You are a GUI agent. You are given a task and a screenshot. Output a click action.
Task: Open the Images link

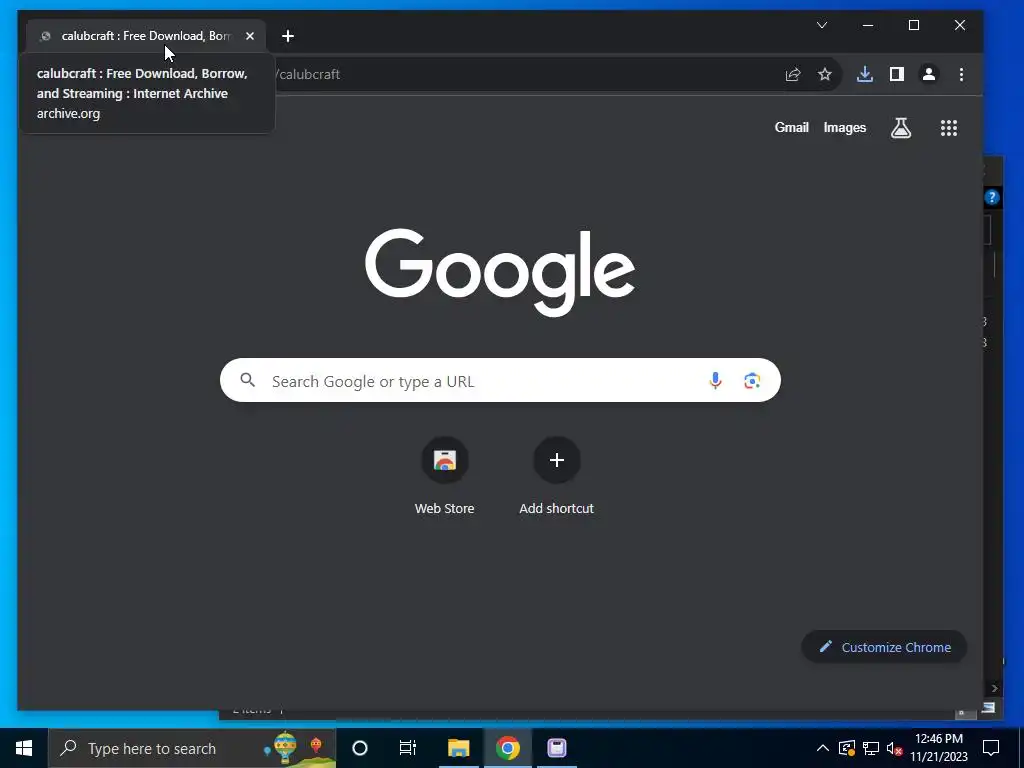click(844, 127)
